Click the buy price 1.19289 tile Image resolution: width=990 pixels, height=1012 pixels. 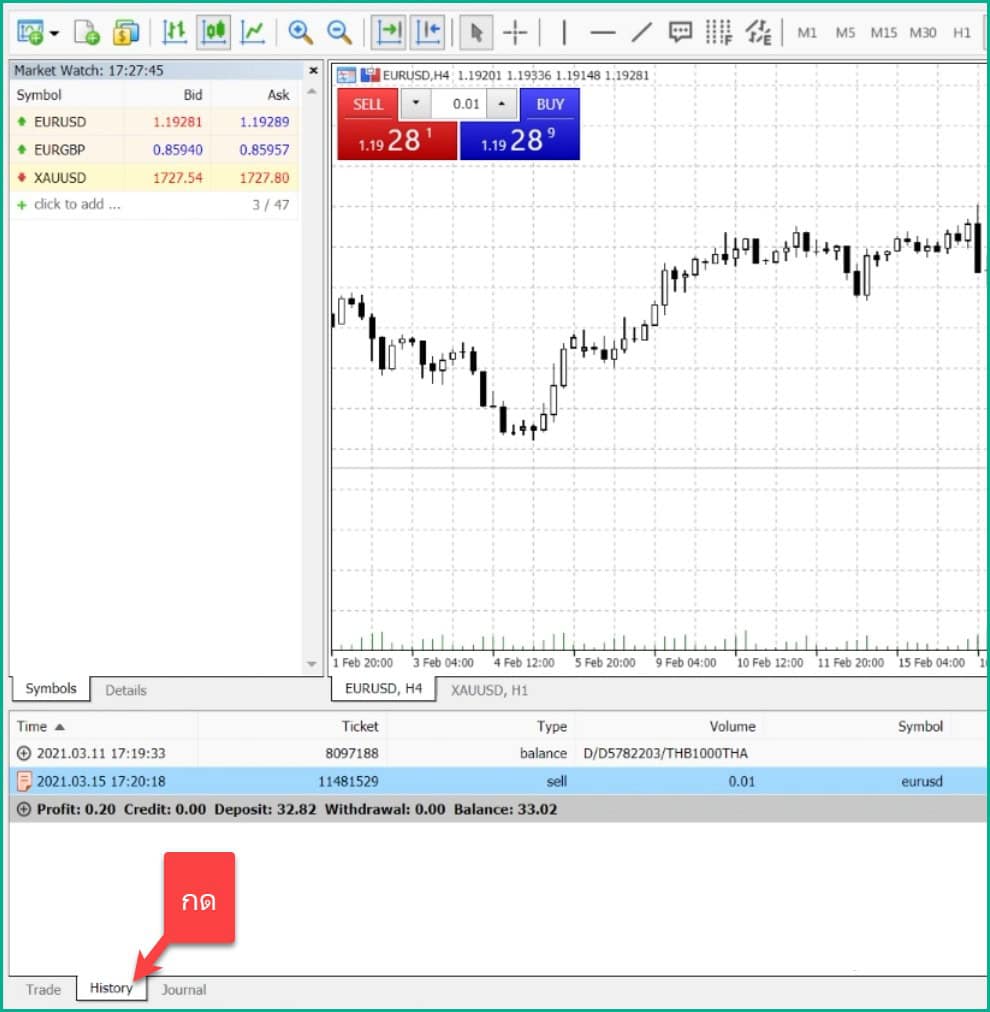click(x=520, y=140)
